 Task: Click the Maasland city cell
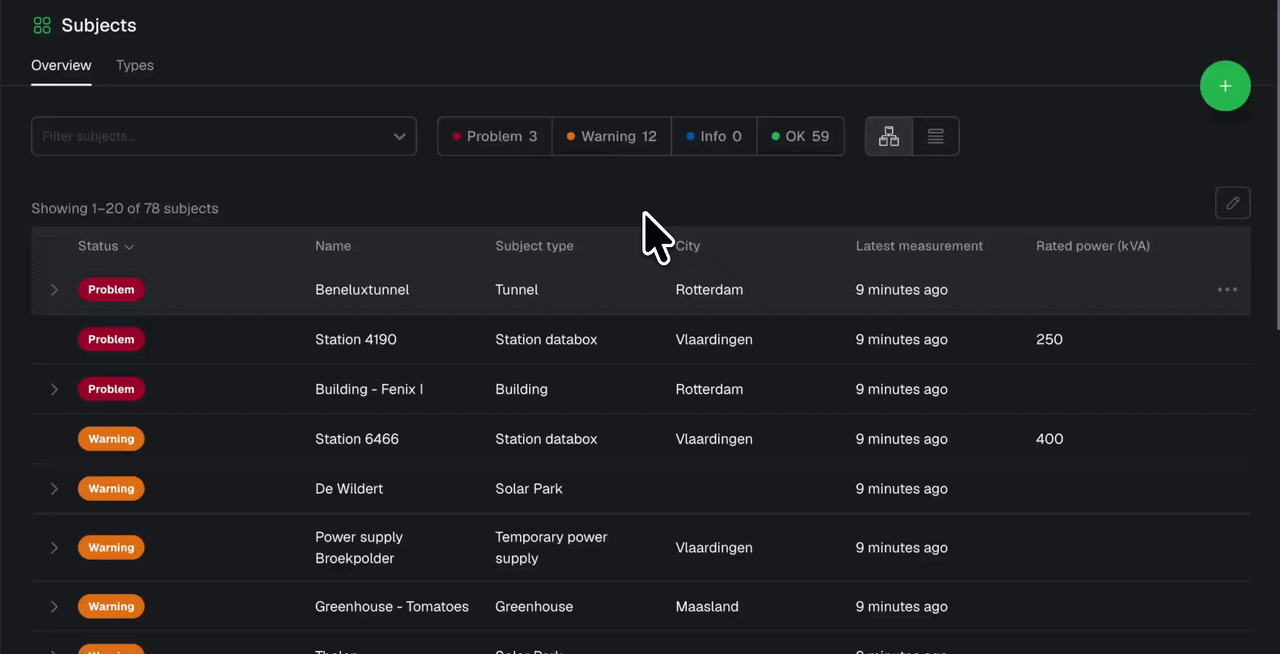pyautogui.click(x=707, y=607)
